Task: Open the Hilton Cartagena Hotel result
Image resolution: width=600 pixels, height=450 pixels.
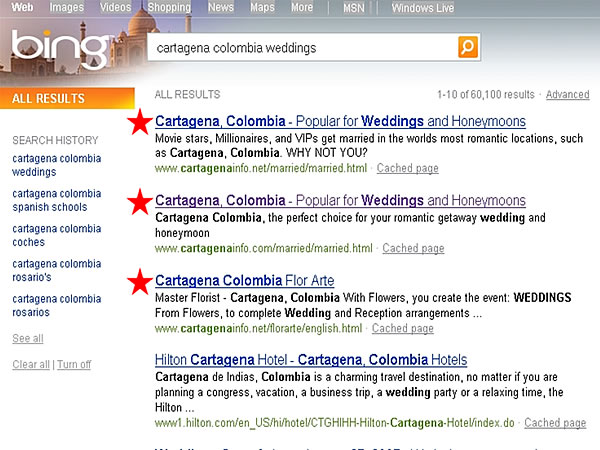Action: 311,359
